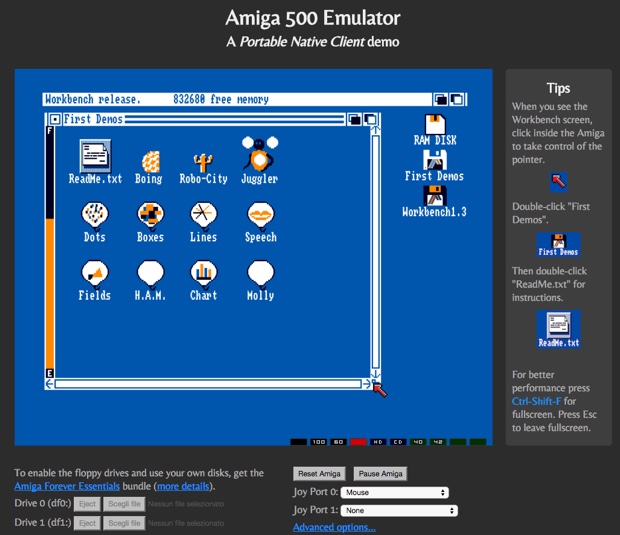Click the Pause Amiga button
620x535 pixels.
point(380,474)
